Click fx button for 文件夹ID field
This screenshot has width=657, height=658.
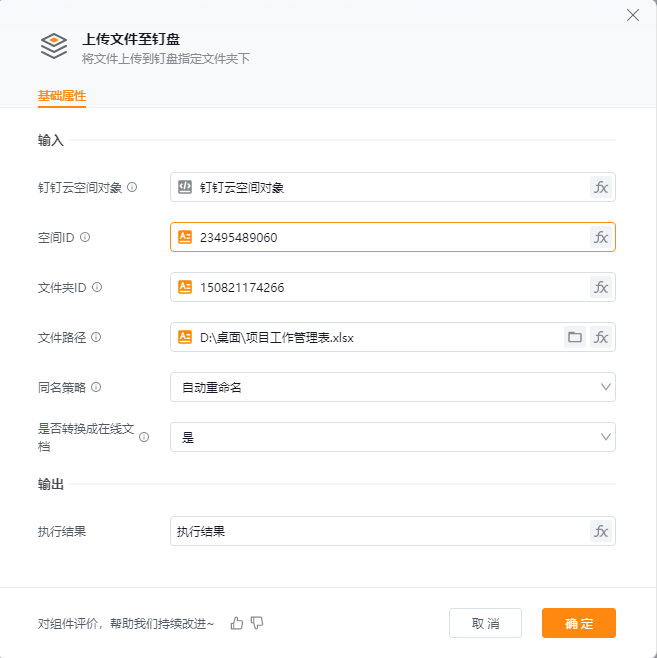coord(601,287)
